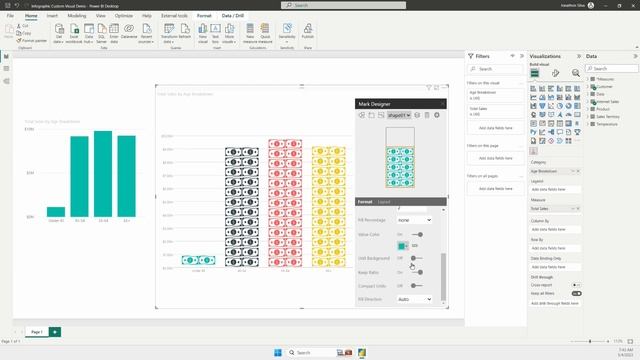Image resolution: width=640 pixels, height=360 pixels.
Task: Open Age Breakdown field options chevron in Category
Action: [573, 171]
